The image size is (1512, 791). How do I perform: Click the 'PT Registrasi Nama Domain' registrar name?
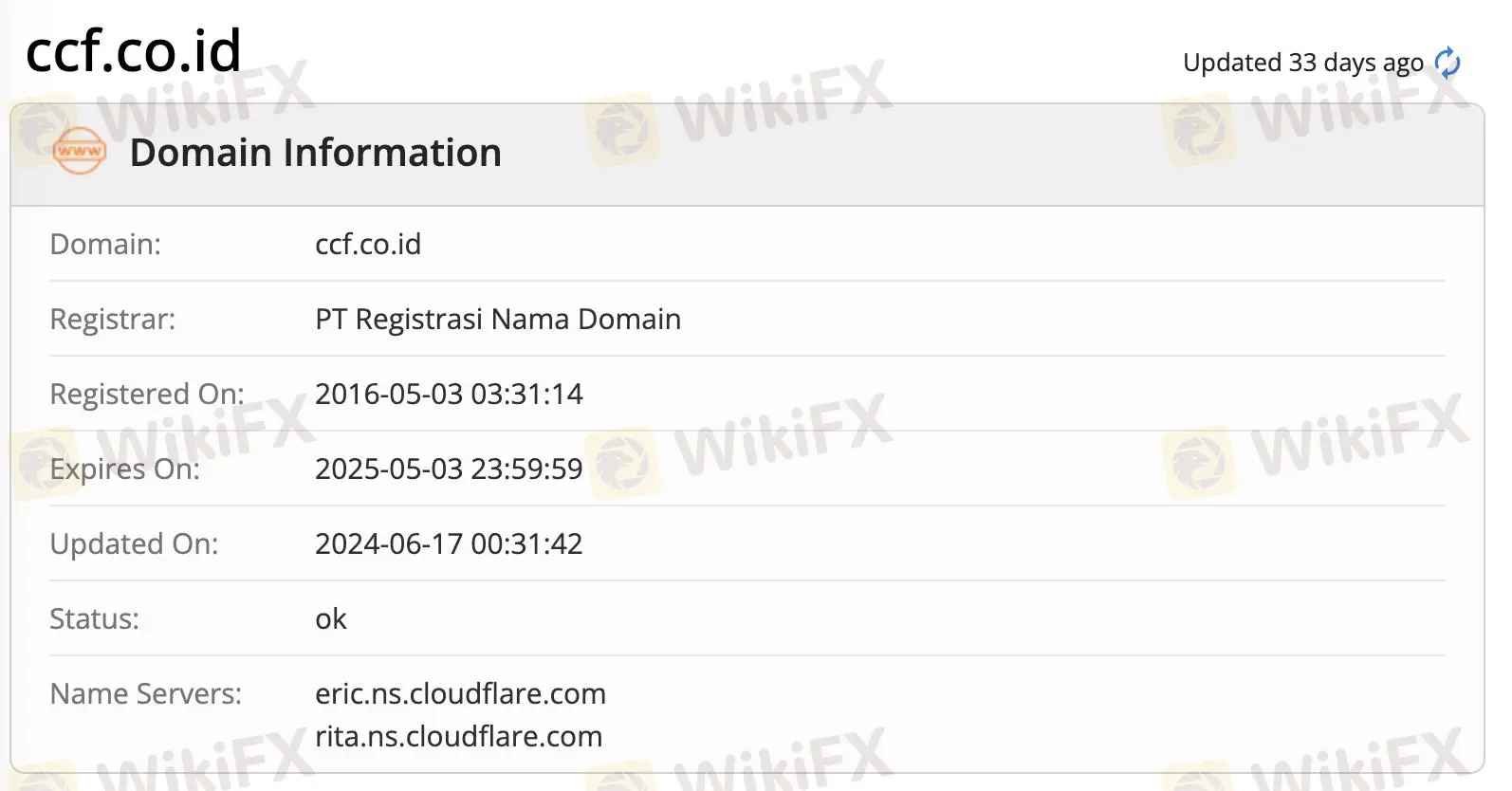[498, 319]
